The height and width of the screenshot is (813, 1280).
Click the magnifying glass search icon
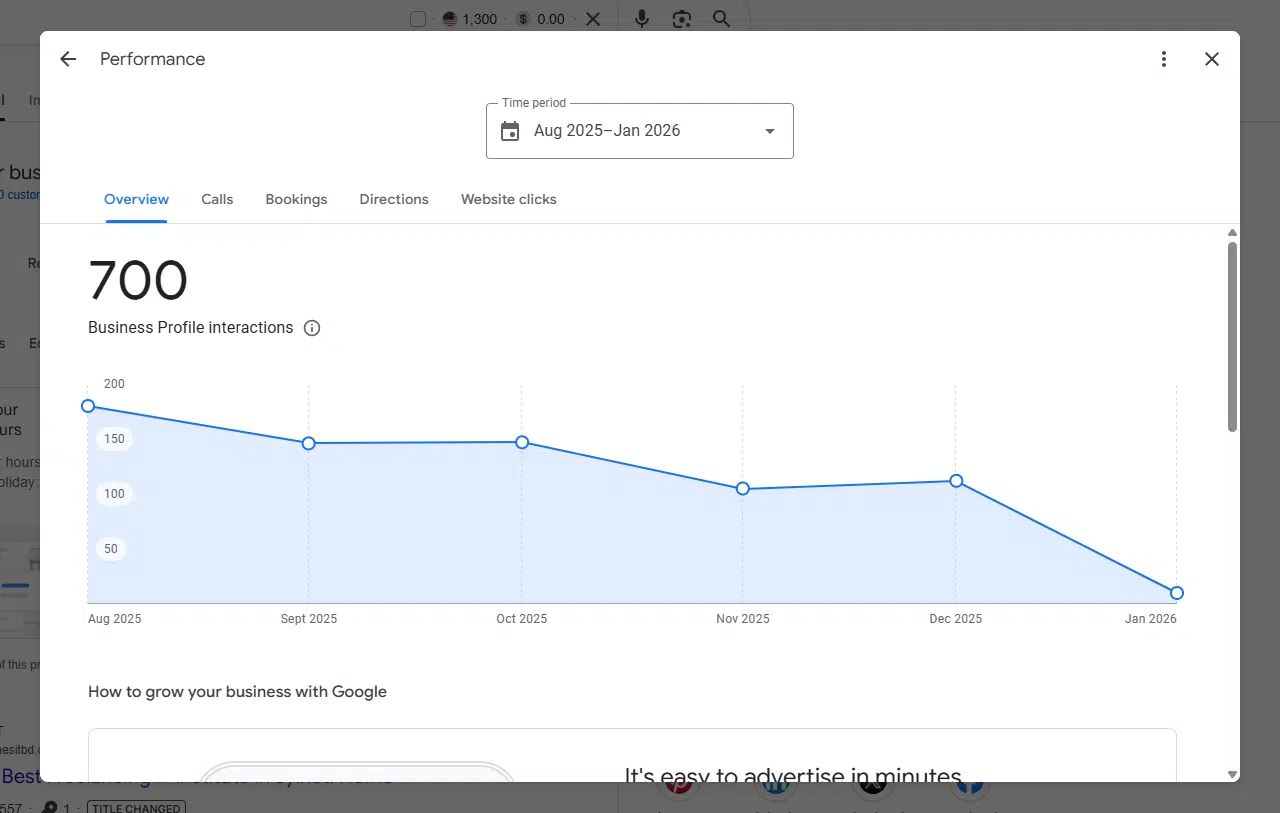[x=721, y=19]
